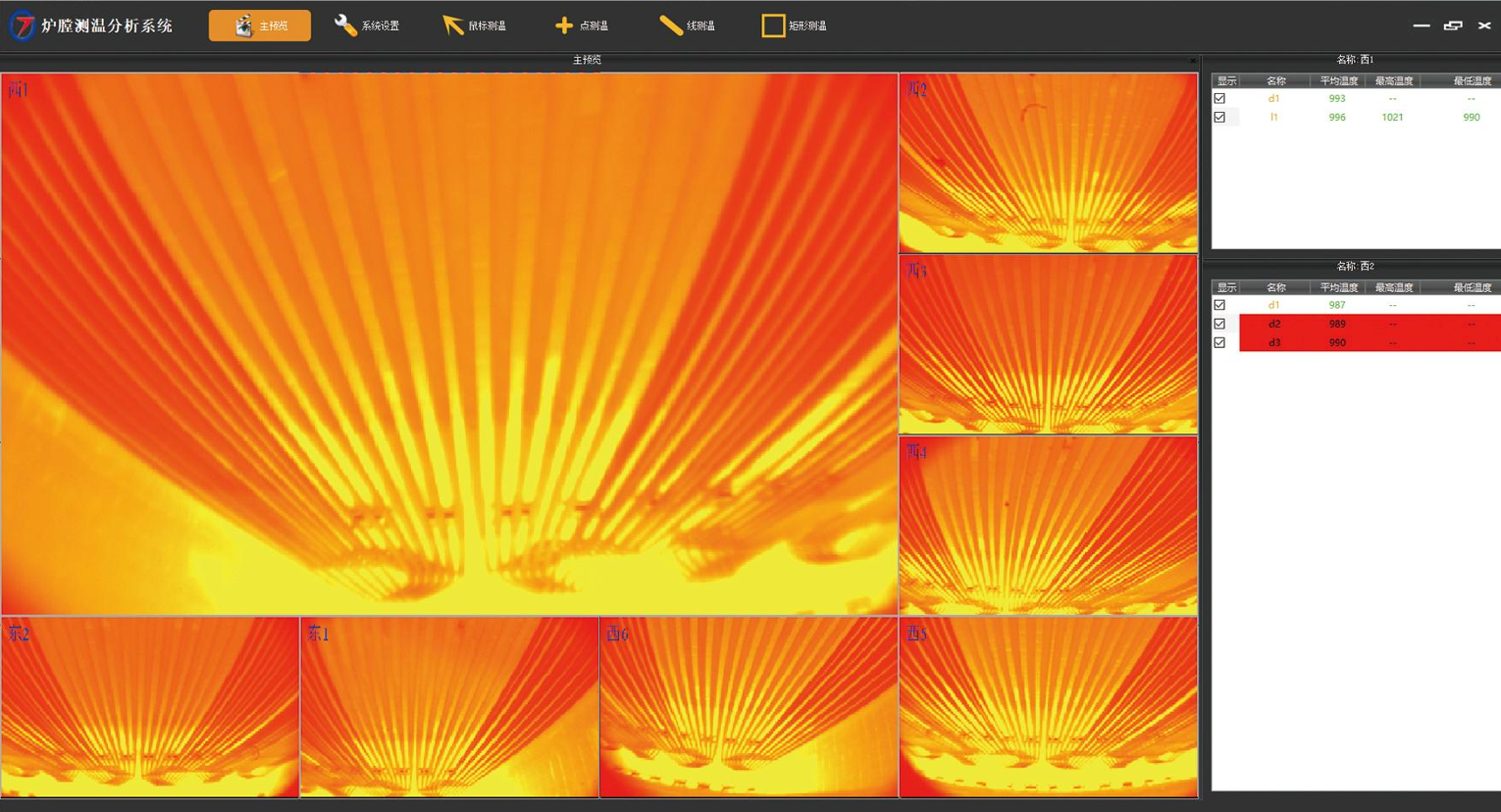This screenshot has width=1501, height=812.
Task: Restore down the application window
Action: 1453,25
